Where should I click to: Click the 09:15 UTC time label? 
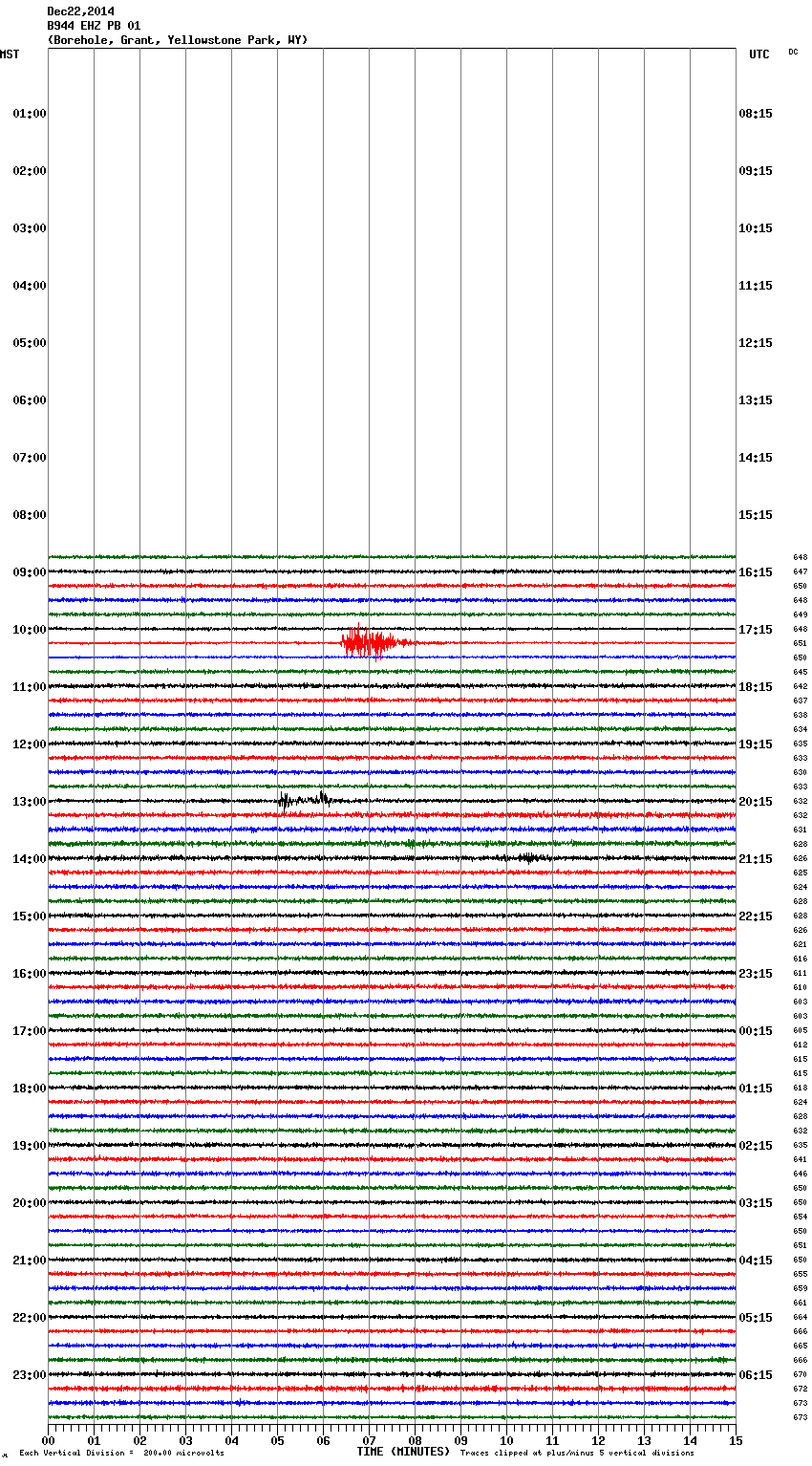[756, 171]
